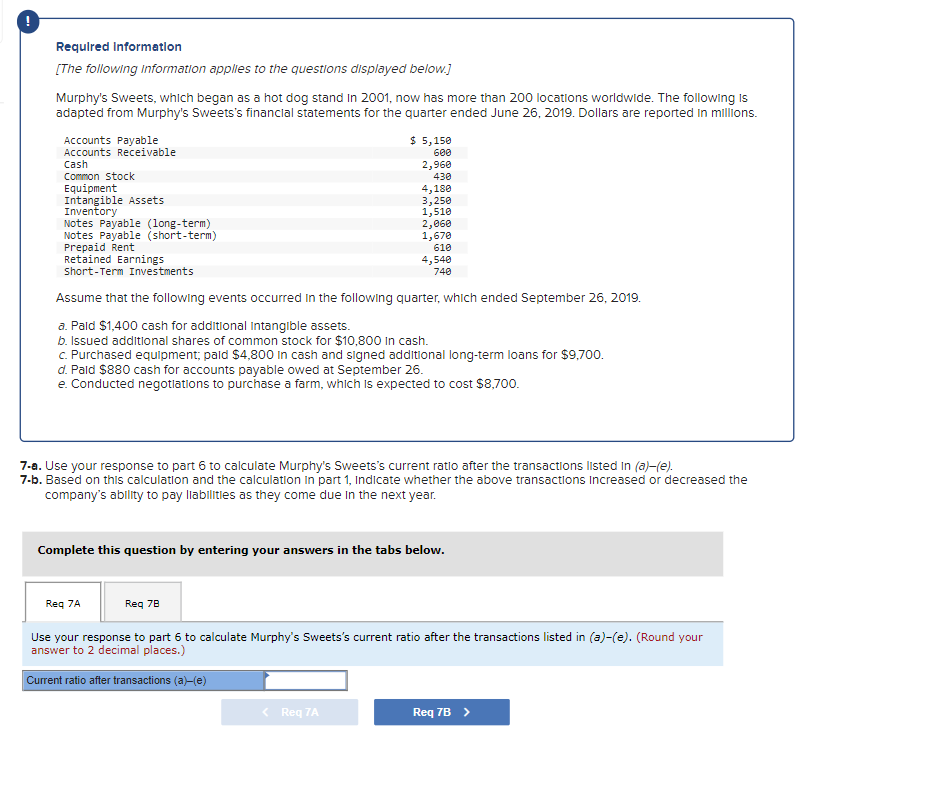The height and width of the screenshot is (799, 940).
Task: Click the Intangible Assets row label
Action: (x=114, y=200)
